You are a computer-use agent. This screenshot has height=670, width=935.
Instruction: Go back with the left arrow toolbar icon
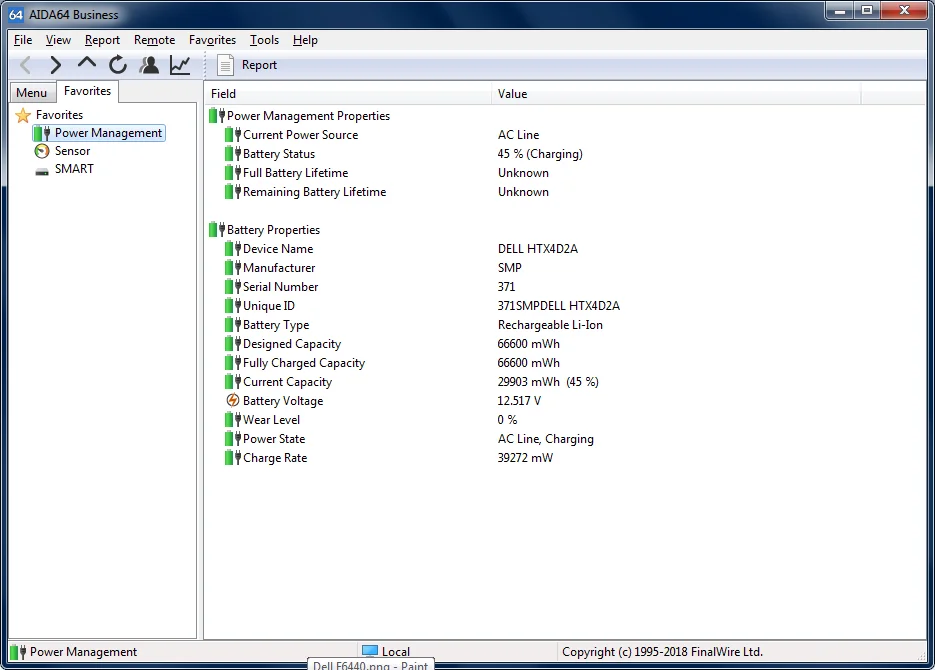point(25,64)
